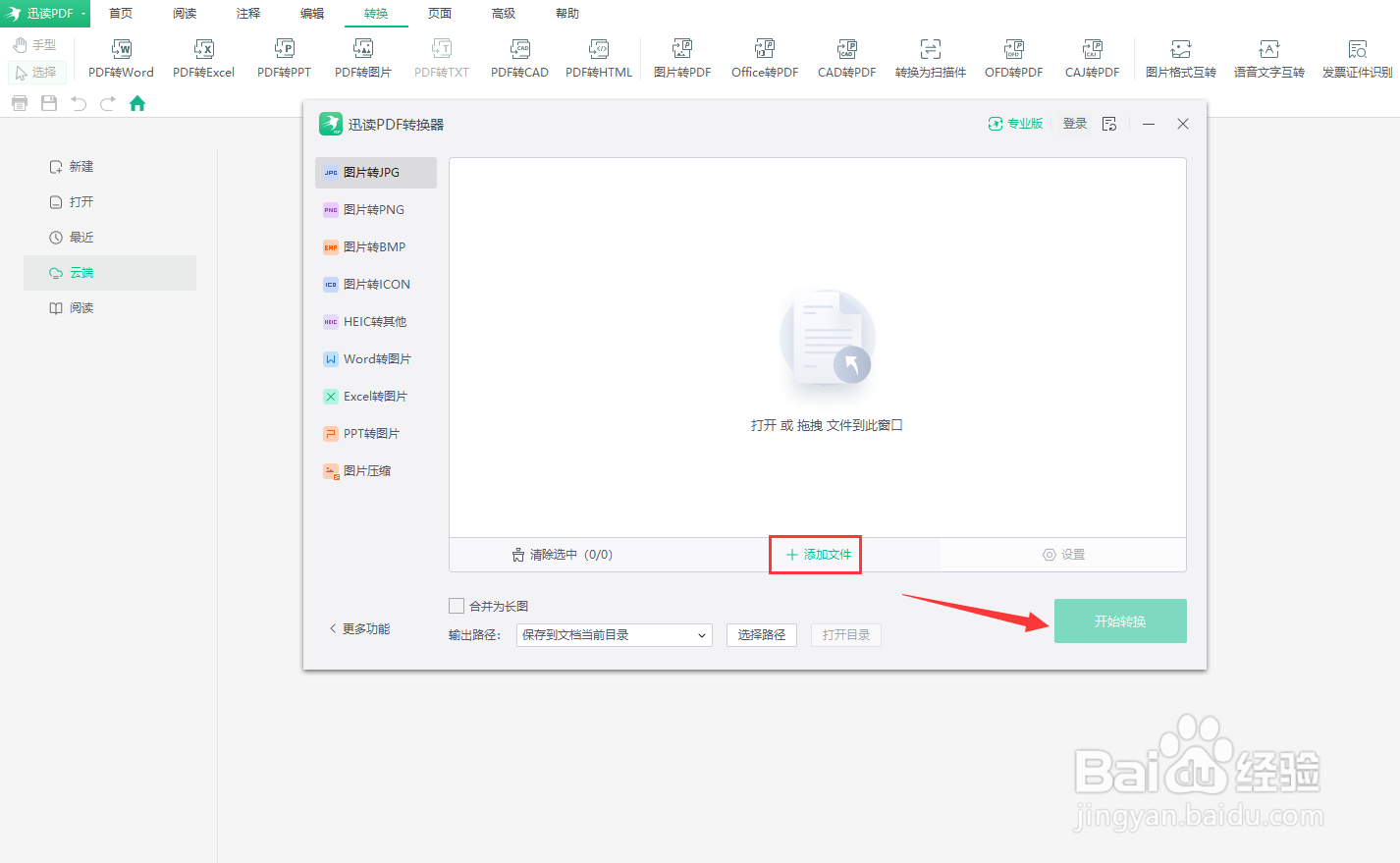Choose 图片转BMP in converter list
1400x863 pixels.
click(x=376, y=247)
